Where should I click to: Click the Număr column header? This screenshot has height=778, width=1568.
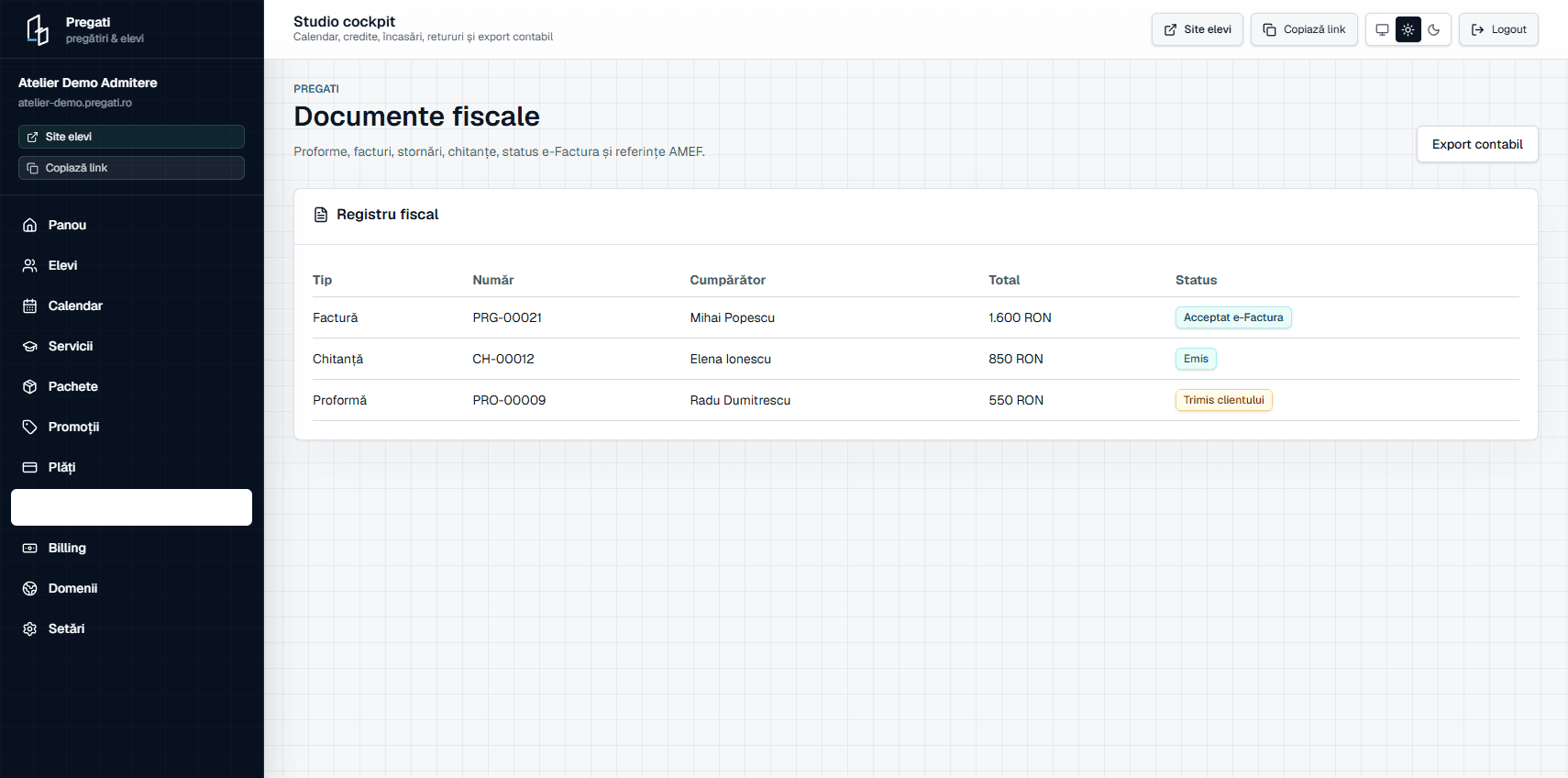(493, 280)
